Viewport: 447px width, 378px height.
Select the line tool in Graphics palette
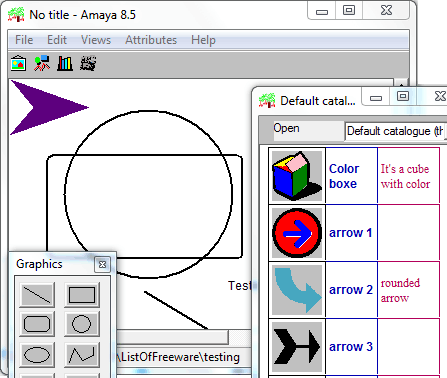click(37, 295)
